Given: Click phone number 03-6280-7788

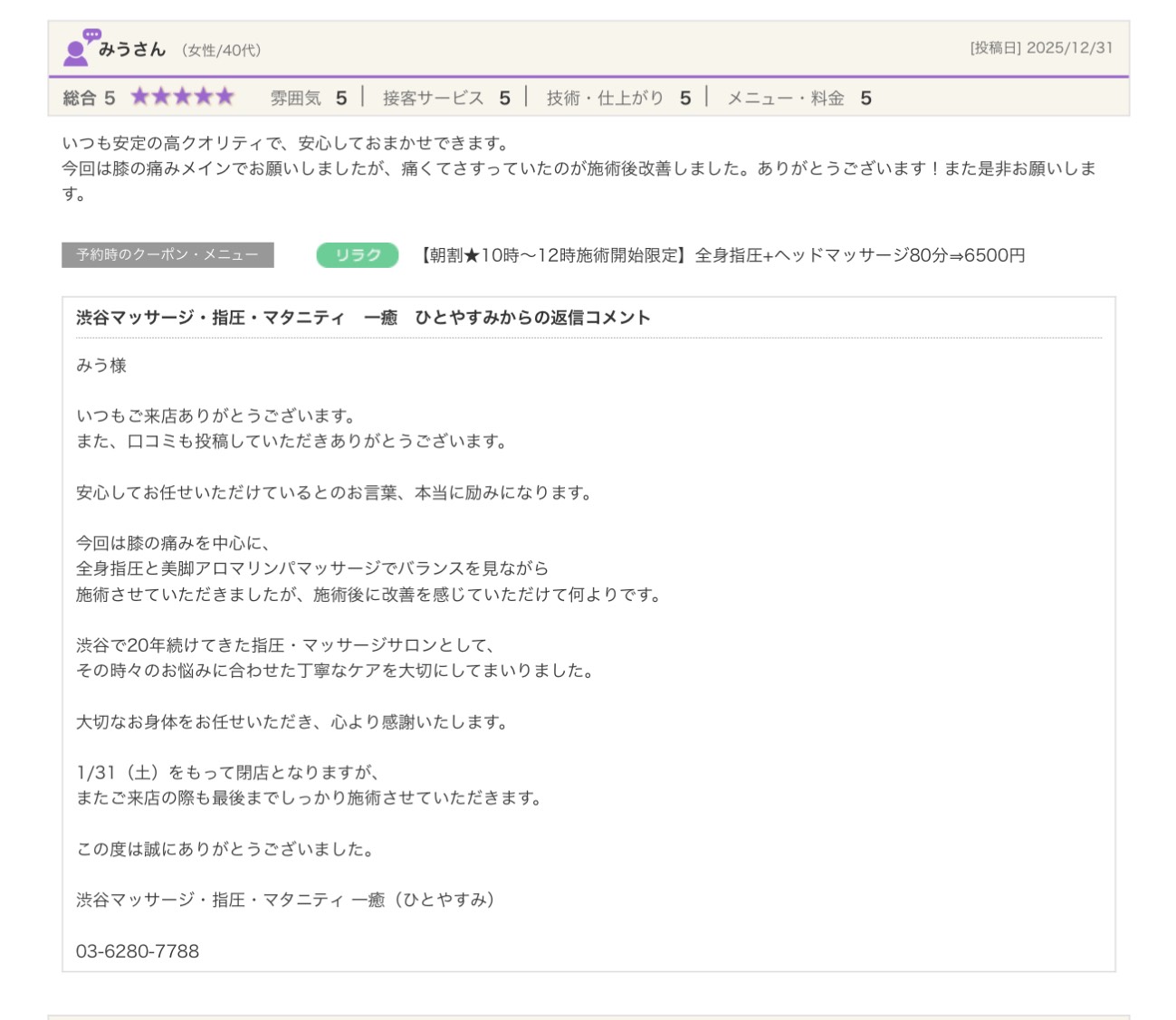Looking at the screenshot, I should click(138, 951).
